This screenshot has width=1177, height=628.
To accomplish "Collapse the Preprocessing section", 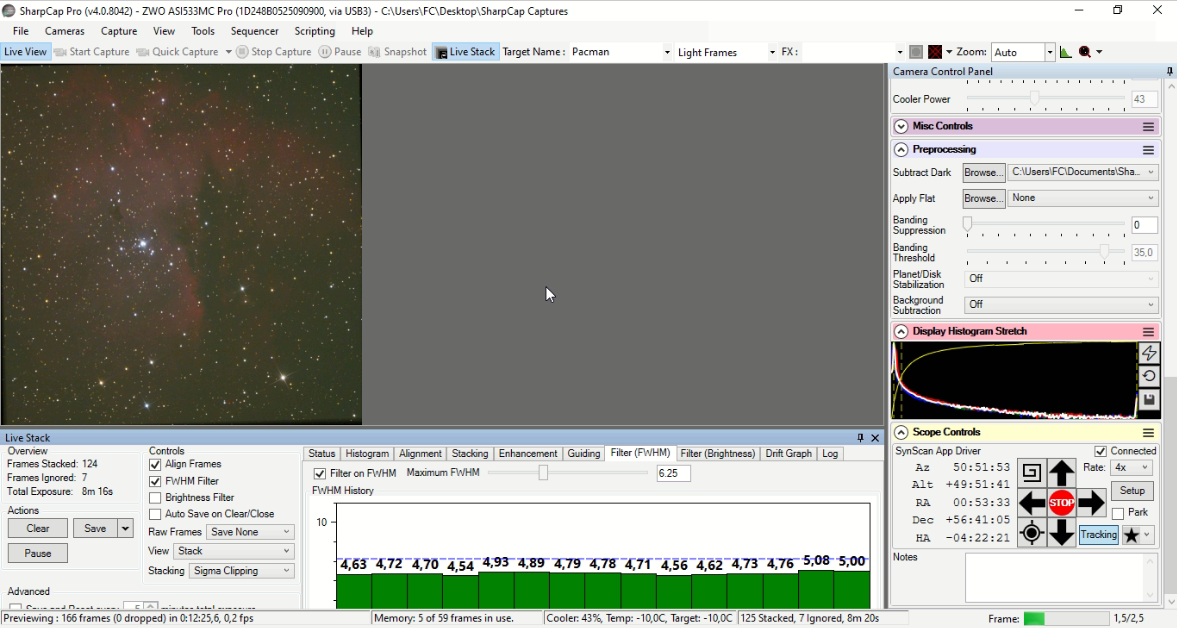I will click(x=902, y=149).
